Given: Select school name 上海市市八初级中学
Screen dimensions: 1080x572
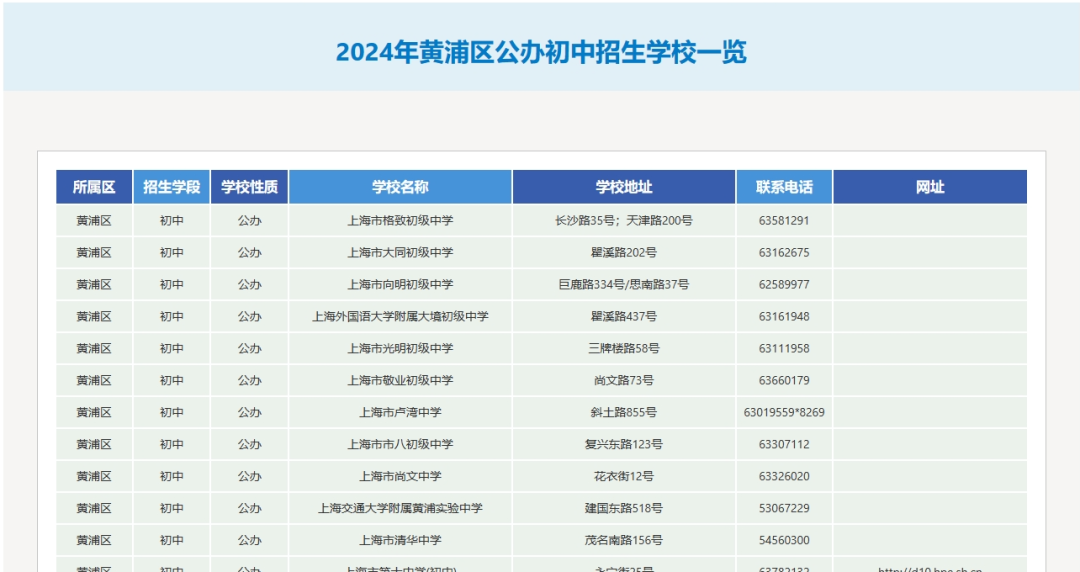Looking at the screenshot, I should coord(400,445).
